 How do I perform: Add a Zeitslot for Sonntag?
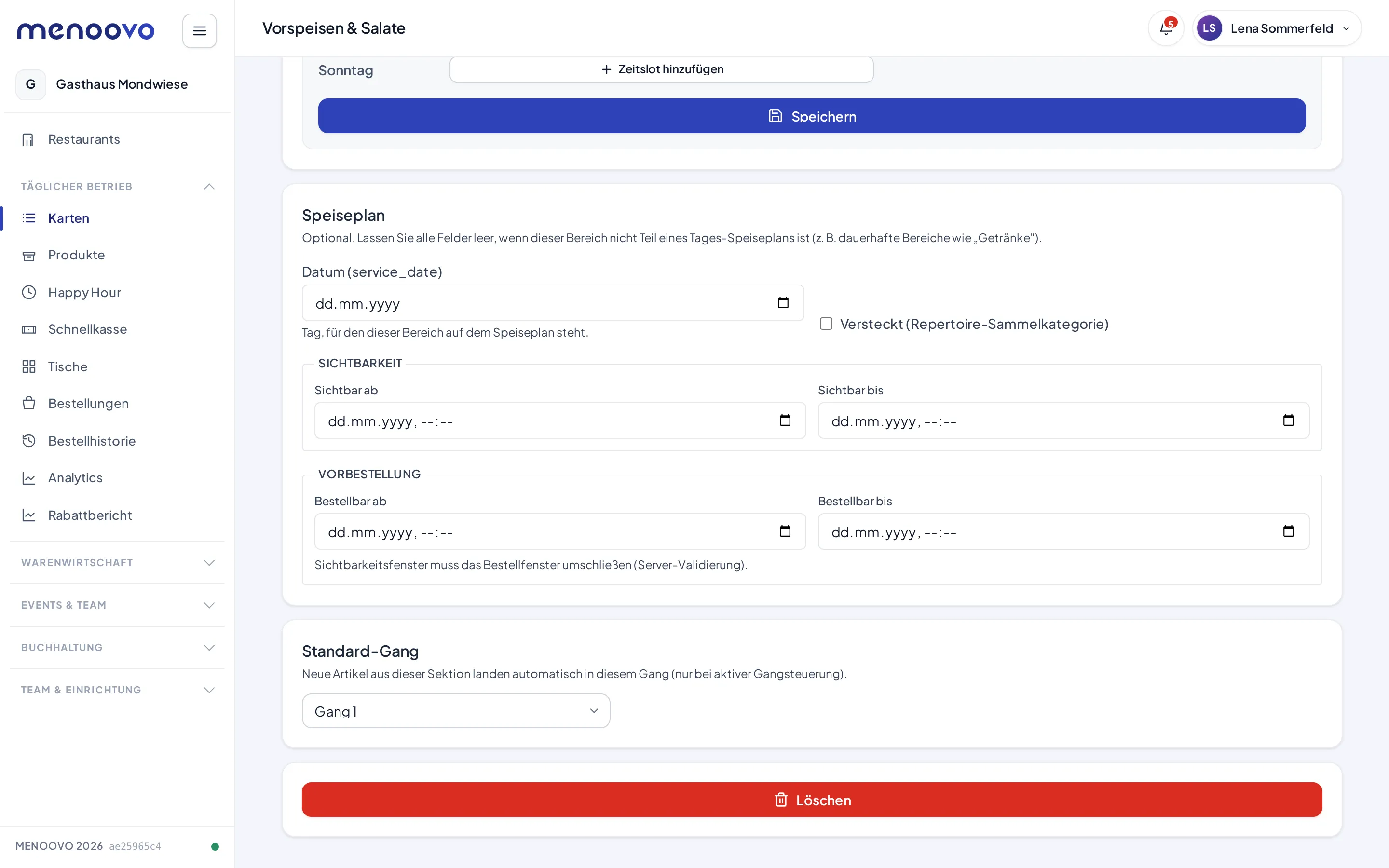point(661,69)
